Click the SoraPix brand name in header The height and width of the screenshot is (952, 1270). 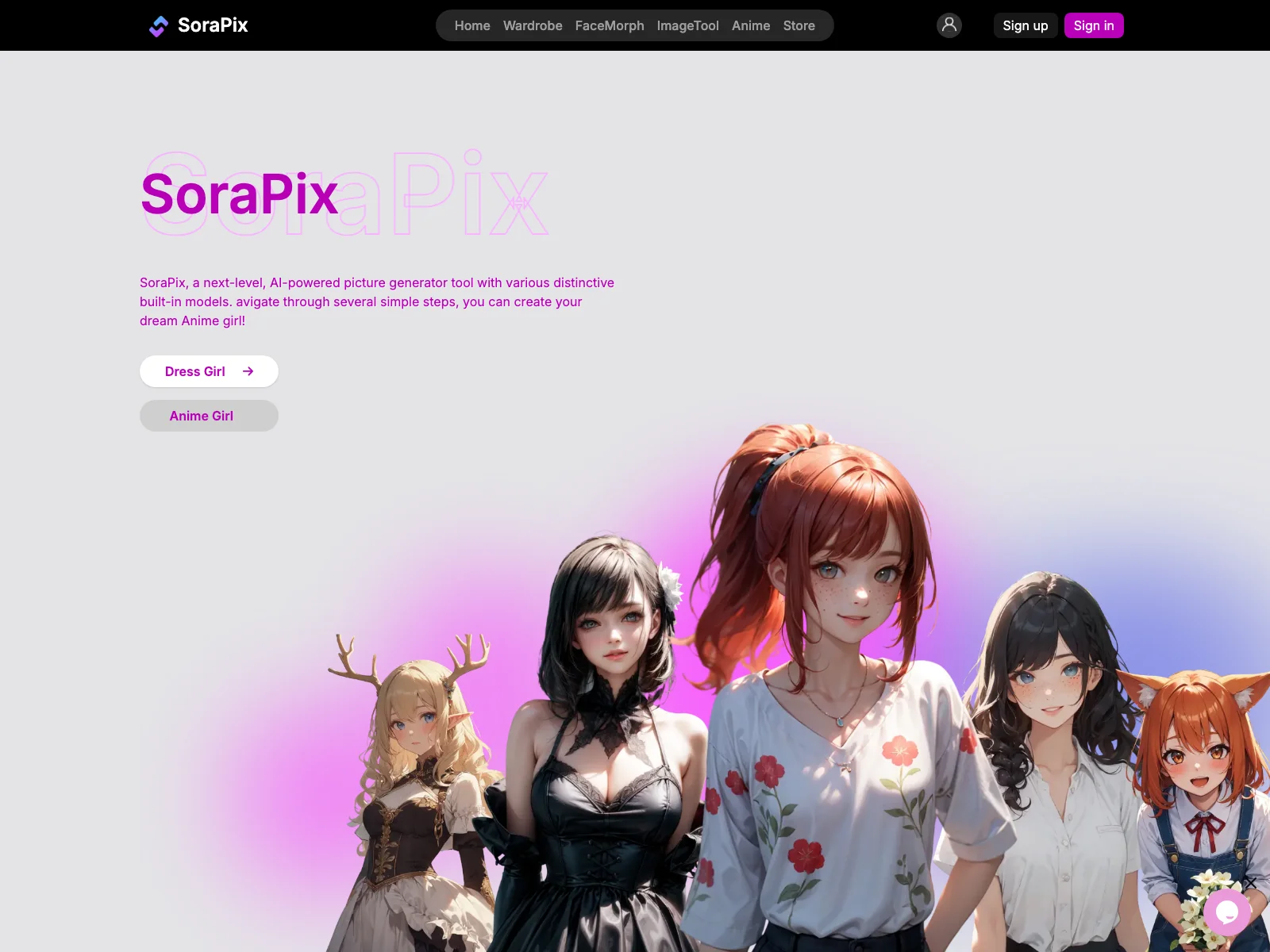[x=213, y=25]
